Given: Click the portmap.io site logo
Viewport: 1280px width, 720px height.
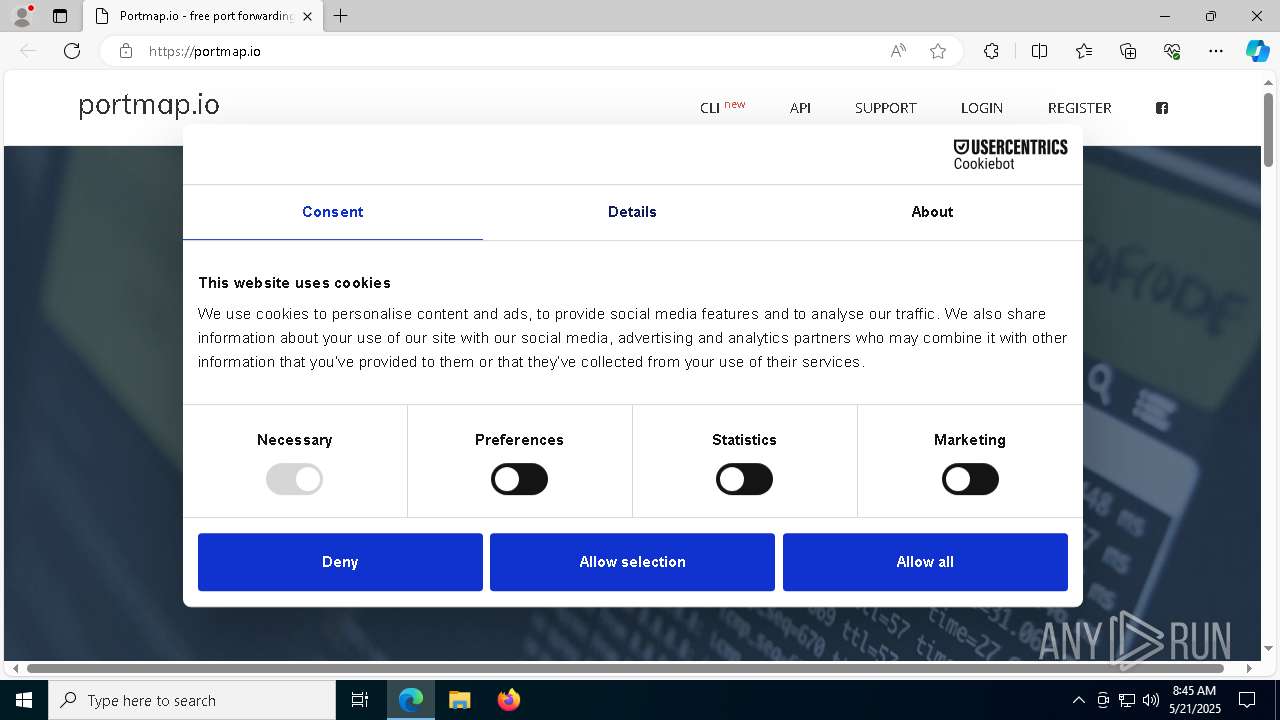Looking at the screenshot, I should [149, 105].
